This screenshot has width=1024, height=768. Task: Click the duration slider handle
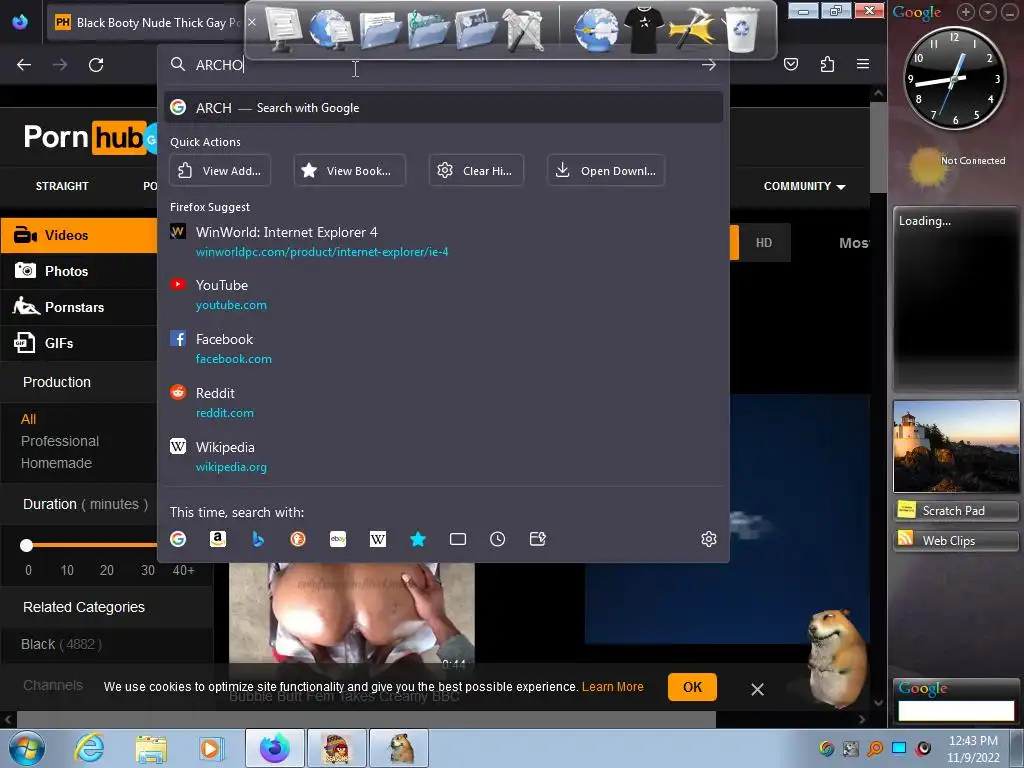pos(26,545)
